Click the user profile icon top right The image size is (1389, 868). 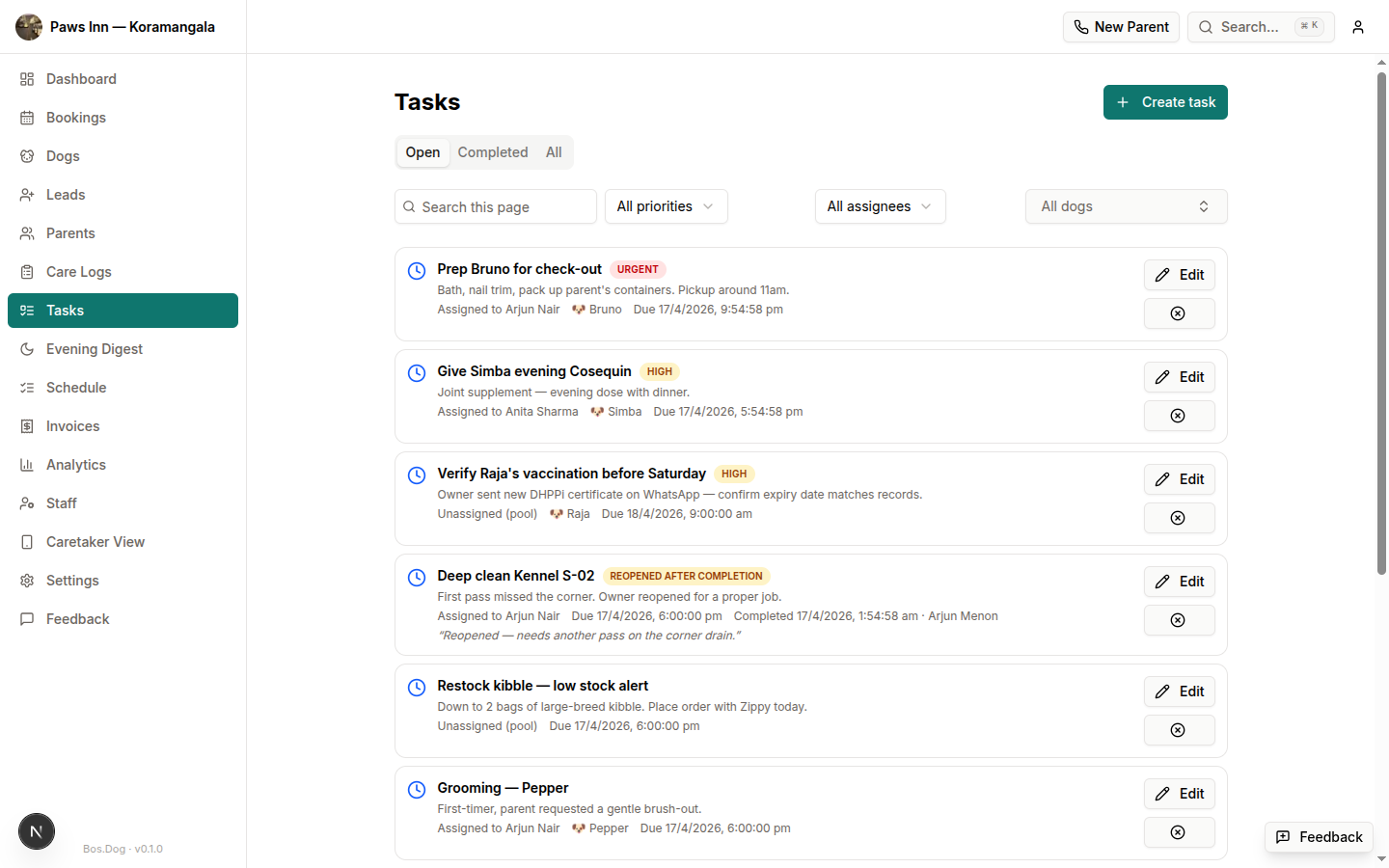pos(1357,27)
